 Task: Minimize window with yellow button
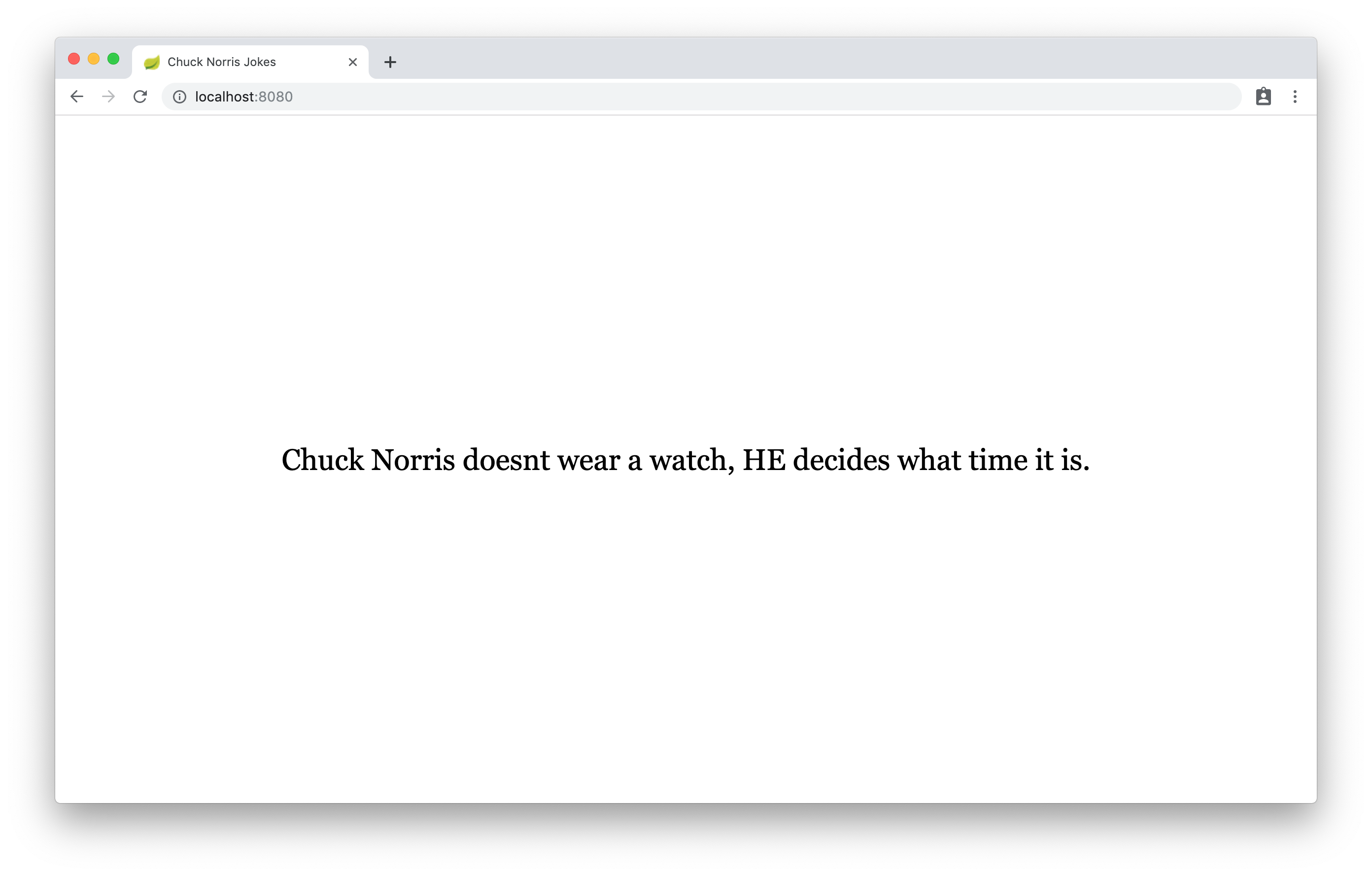94,59
